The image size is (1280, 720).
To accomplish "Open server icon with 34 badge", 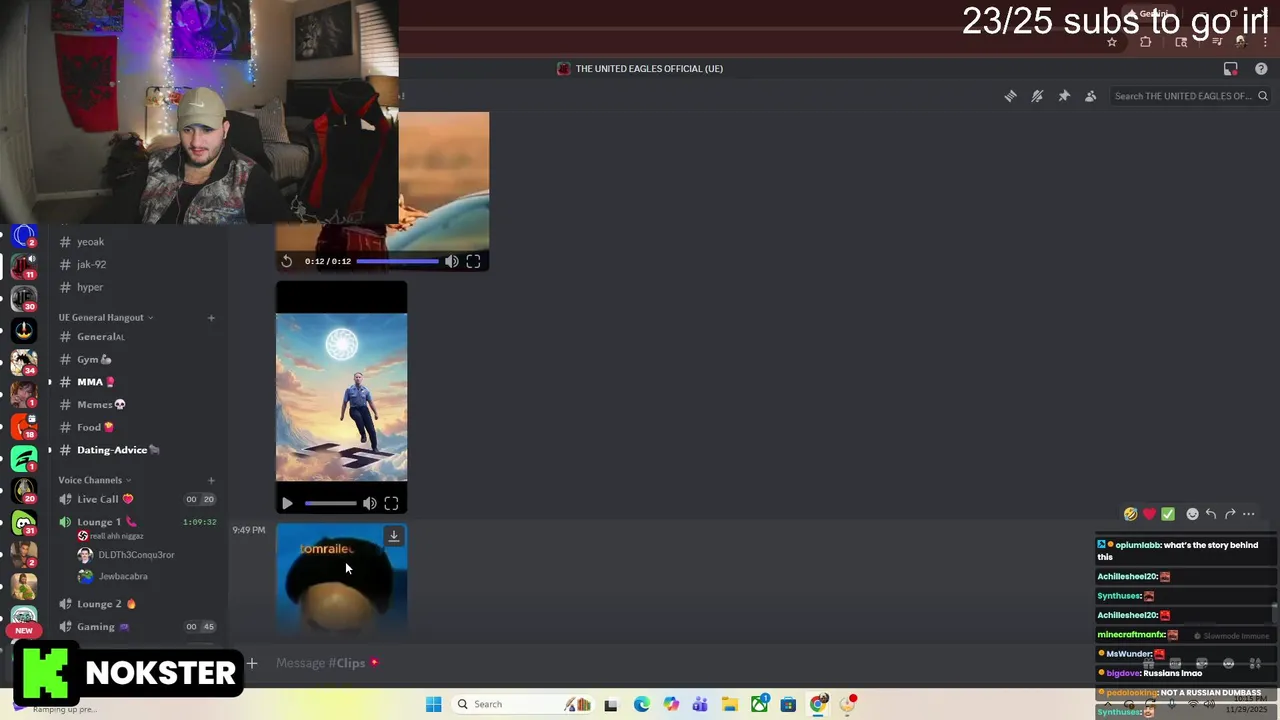I will [x=24, y=362].
